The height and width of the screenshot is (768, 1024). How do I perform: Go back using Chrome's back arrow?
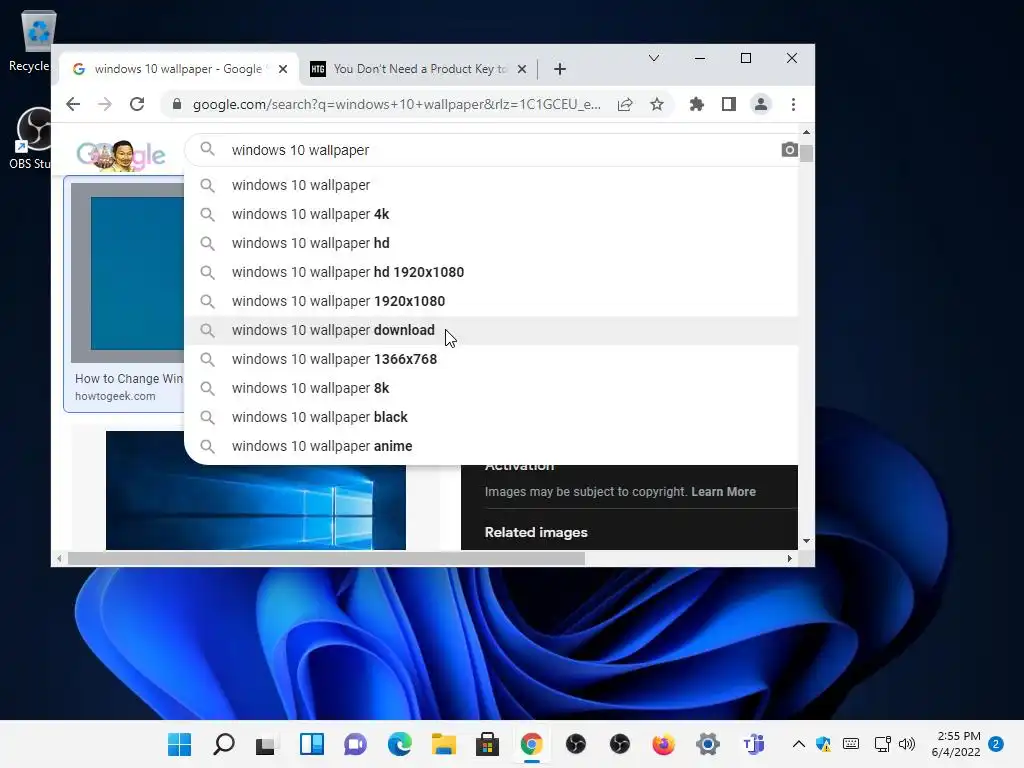[x=73, y=104]
